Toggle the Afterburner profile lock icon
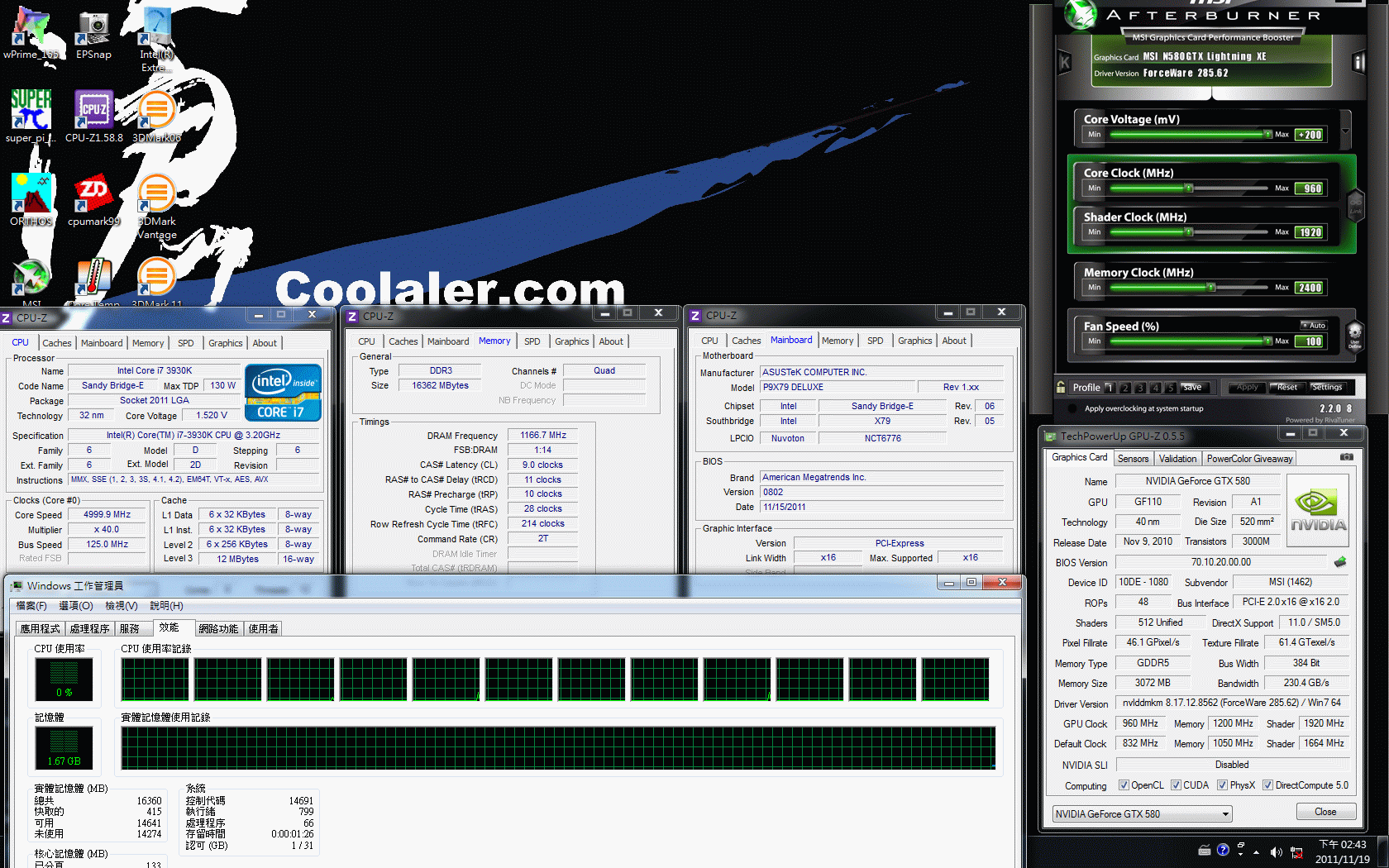 coord(1061,387)
